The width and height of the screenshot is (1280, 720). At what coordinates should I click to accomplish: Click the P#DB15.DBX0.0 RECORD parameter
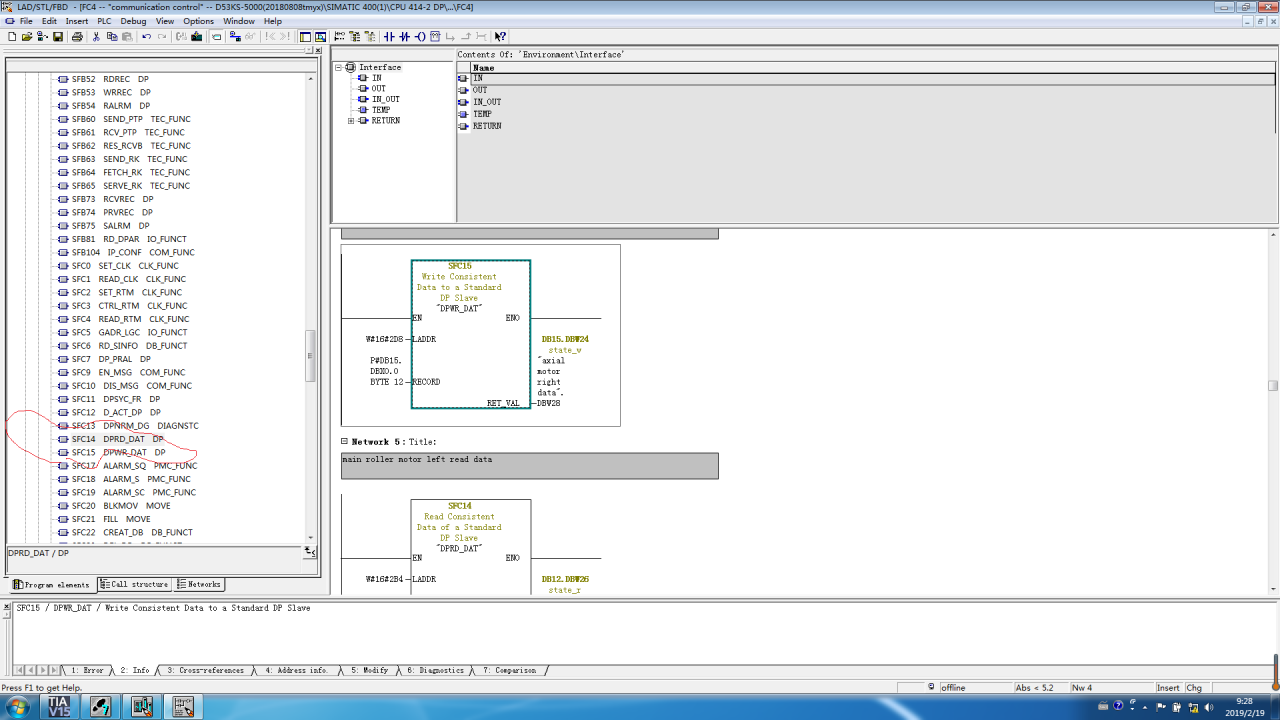point(385,371)
